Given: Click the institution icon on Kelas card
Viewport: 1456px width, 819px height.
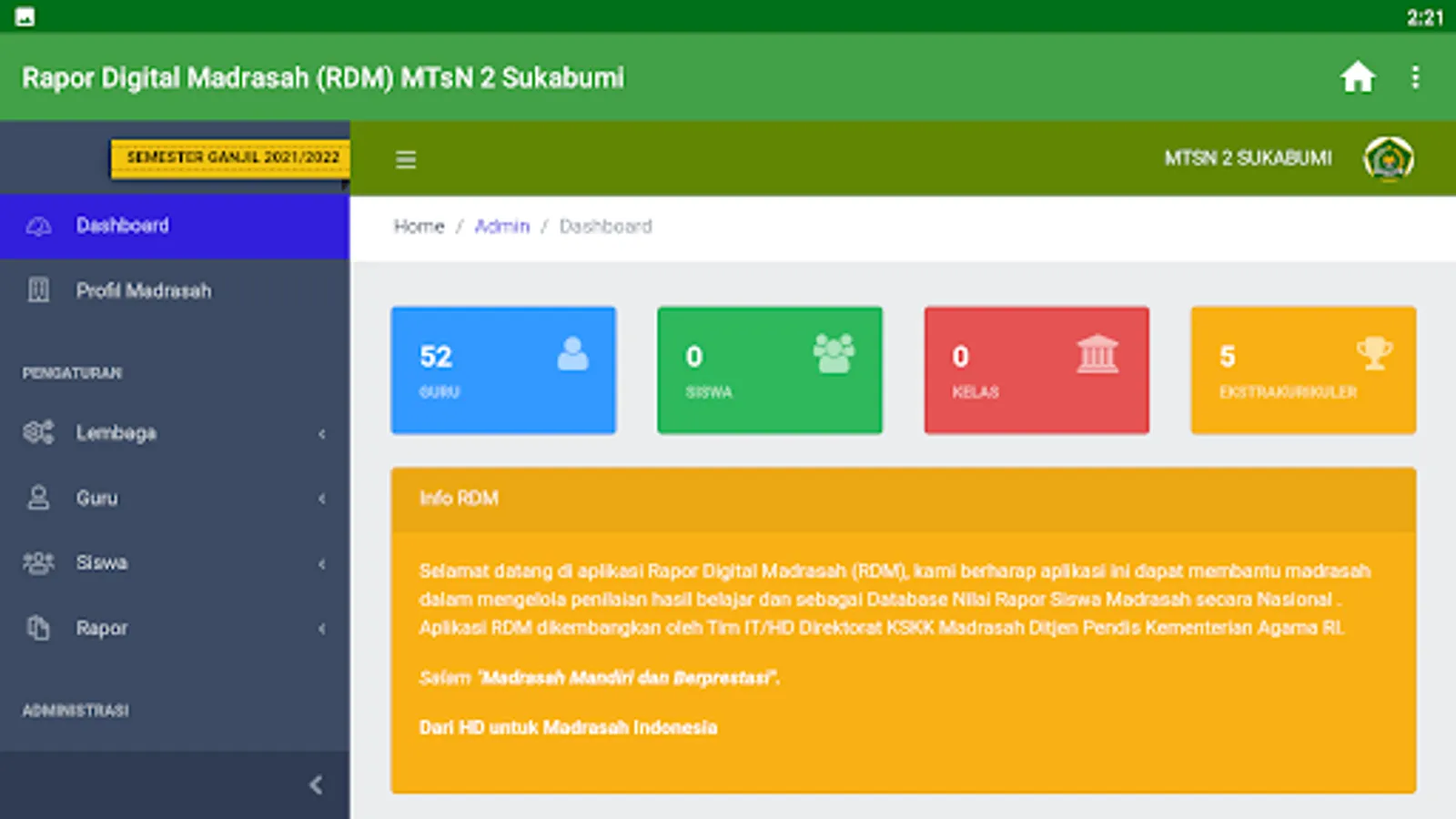Looking at the screenshot, I should click(1097, 353).
